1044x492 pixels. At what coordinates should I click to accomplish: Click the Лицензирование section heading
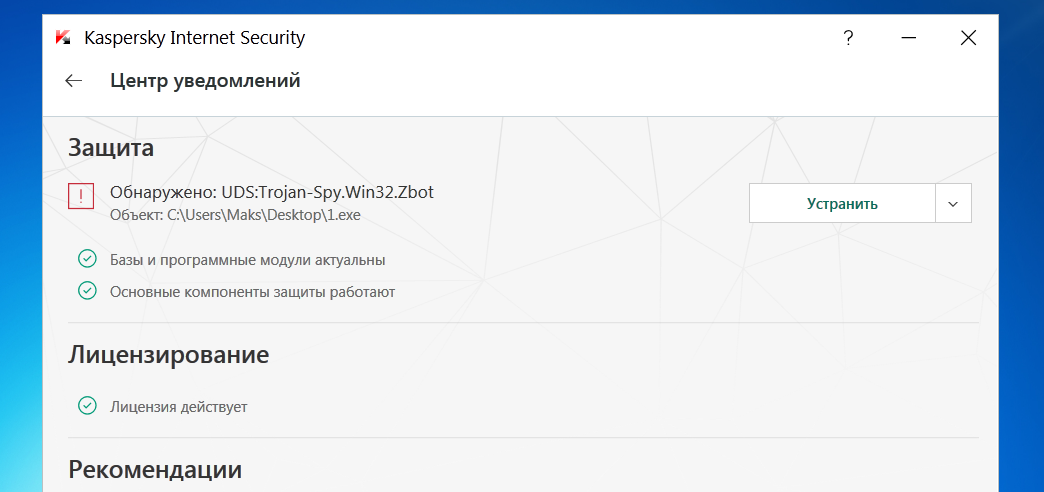coord(169,354)
